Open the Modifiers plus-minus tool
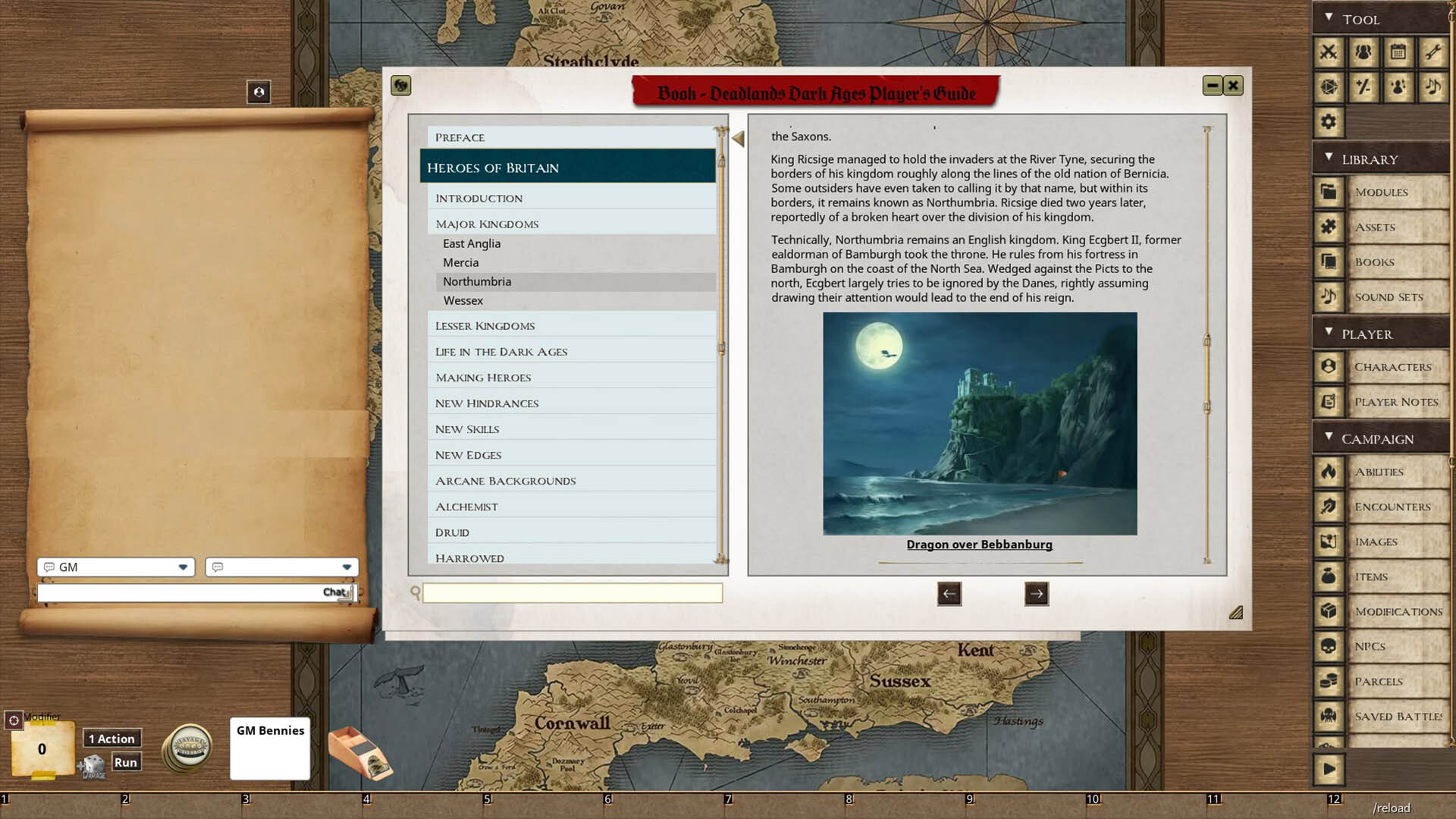The height and width of the screenshot is (819, 1456). (x=1363, y=87)
